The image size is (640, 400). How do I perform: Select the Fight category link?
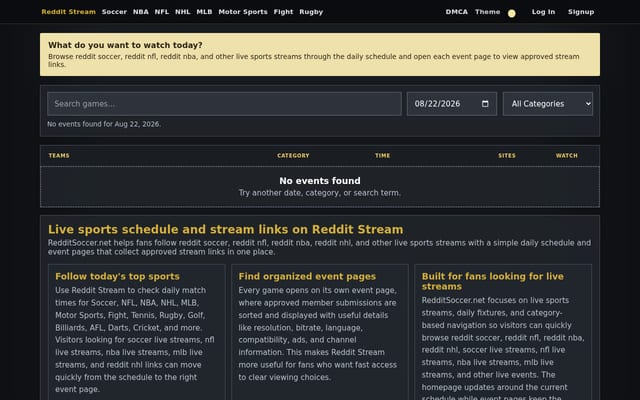coord(283,12)
